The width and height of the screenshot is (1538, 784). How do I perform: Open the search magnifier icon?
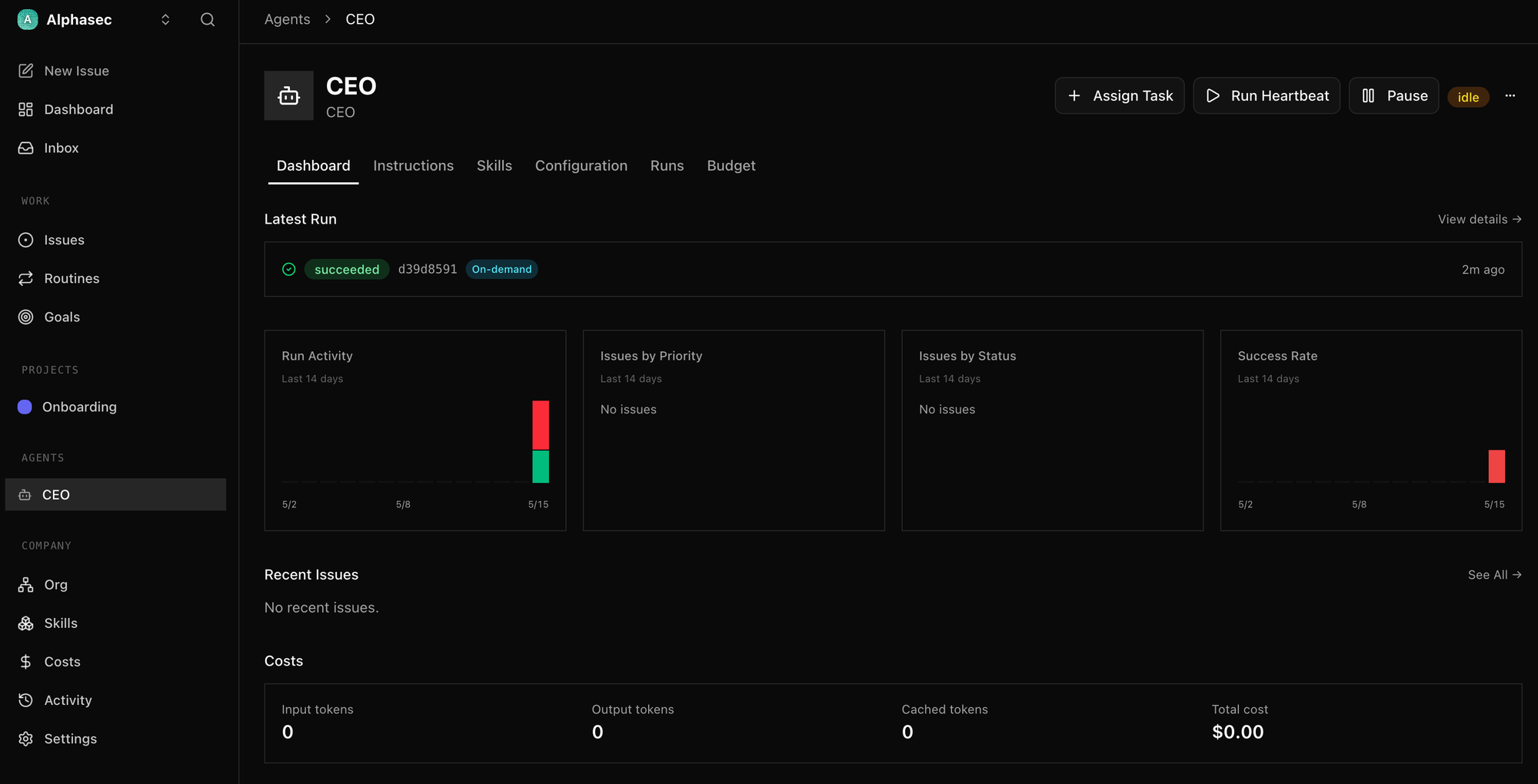(208, 19)
